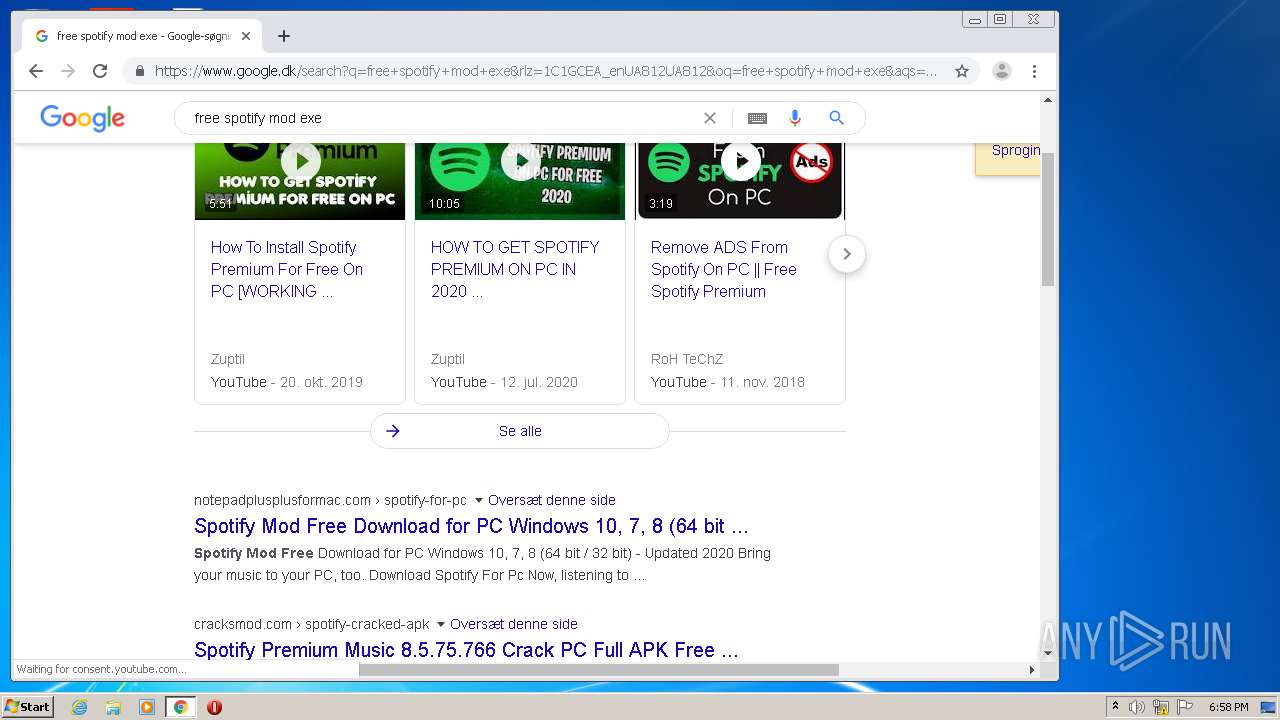Bookmark this page with the star icon
The image size is (1280, 720).
click(962, 71)
